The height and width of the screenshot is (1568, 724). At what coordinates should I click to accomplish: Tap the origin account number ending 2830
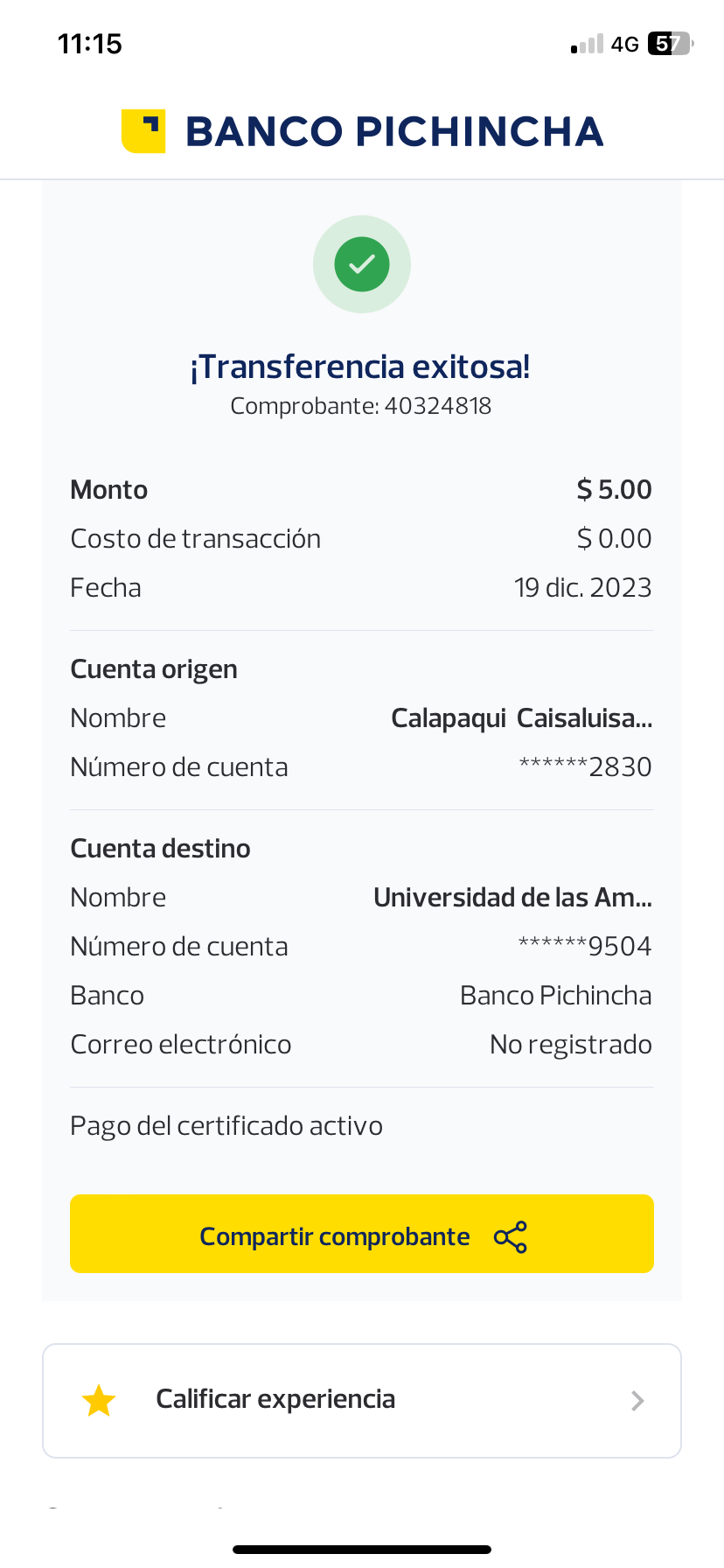pos(585,767)
